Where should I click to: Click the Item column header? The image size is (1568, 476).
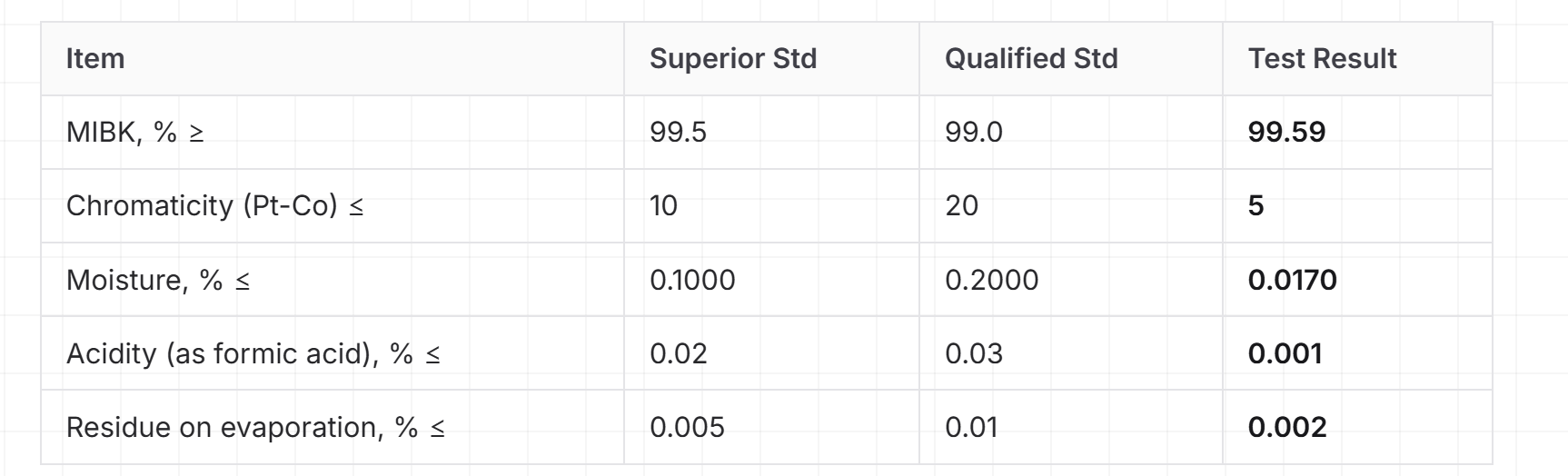coord(332,59)
